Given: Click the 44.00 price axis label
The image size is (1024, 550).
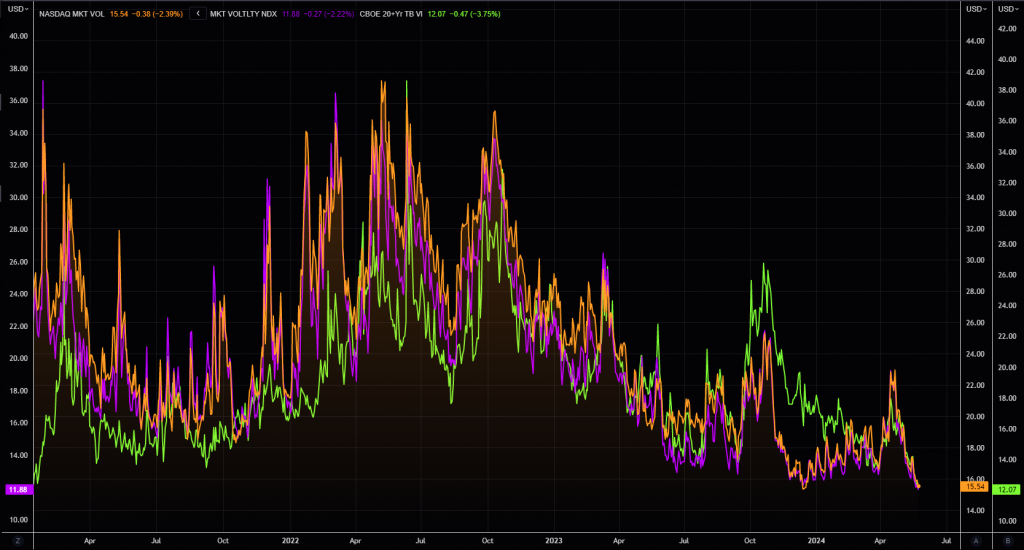Looking at the screenshot, I should pyautogui.click(x=975, y=40).
